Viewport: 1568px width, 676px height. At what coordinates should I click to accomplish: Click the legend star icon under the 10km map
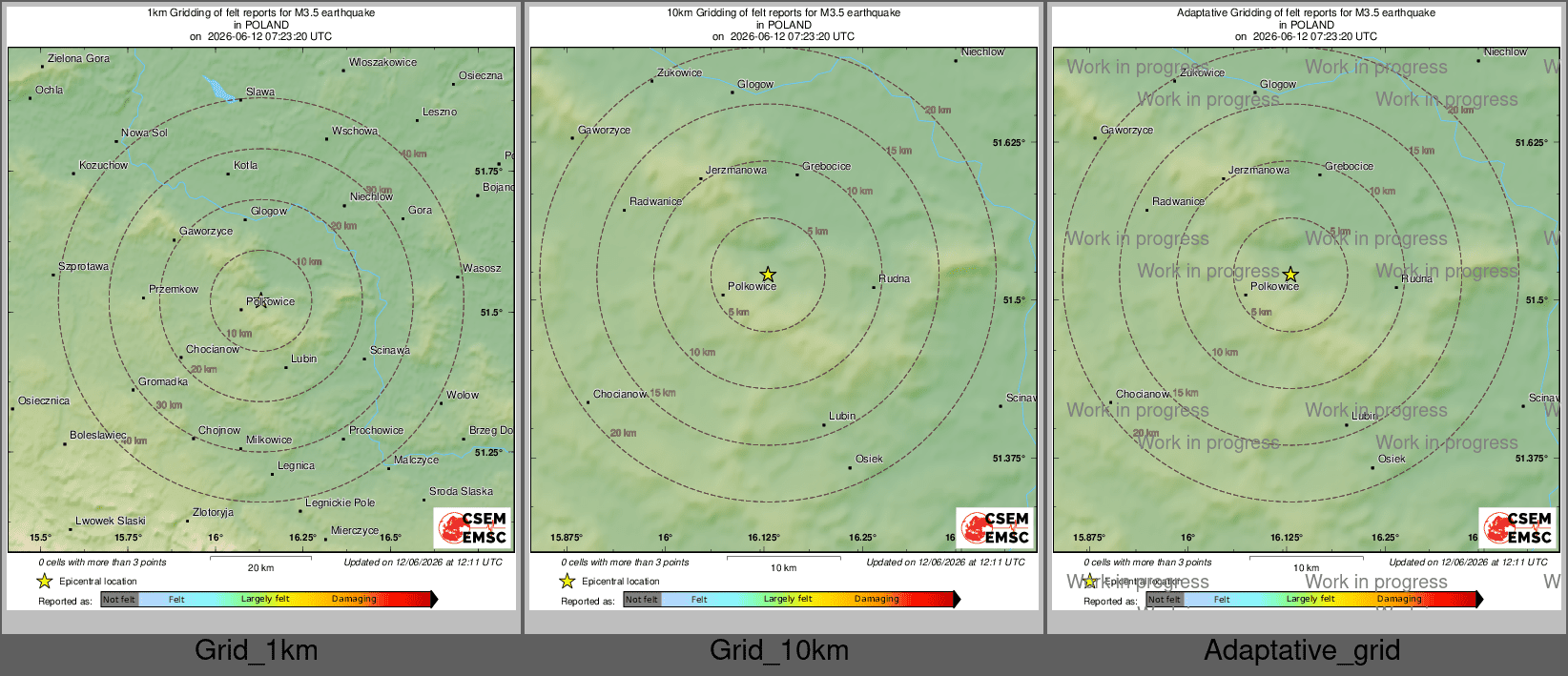[x=567, y=581]
